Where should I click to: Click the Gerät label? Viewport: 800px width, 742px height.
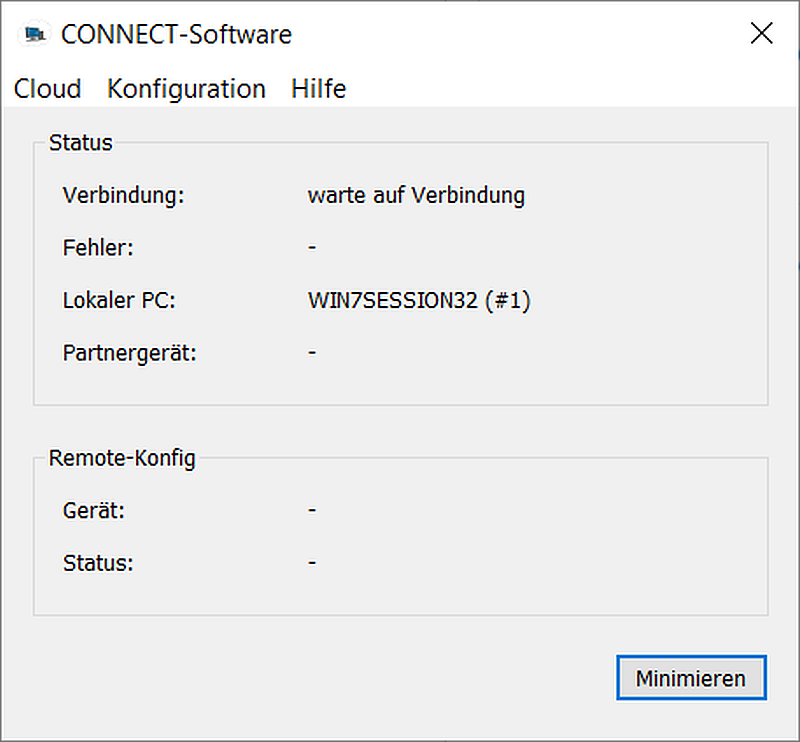point(93,511)
